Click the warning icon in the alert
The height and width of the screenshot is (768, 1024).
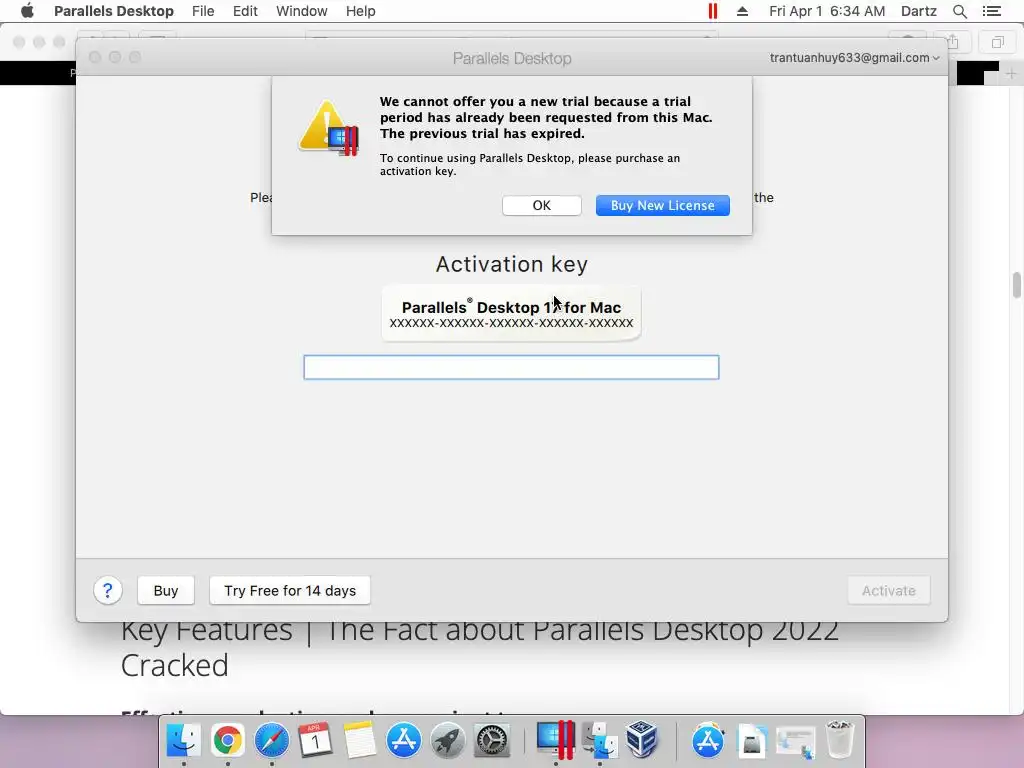click(328, 128)
